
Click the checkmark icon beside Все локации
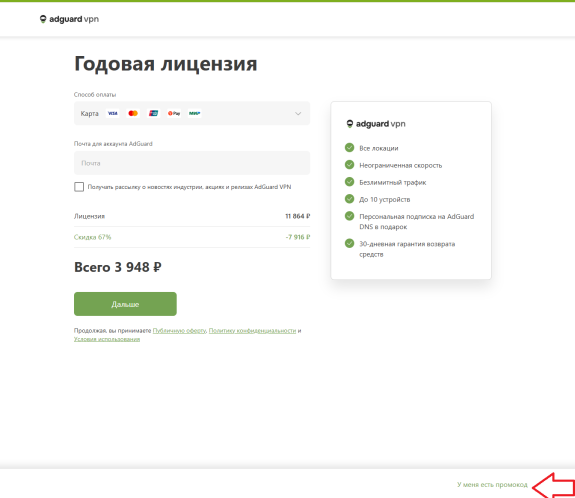click(349, 147)
